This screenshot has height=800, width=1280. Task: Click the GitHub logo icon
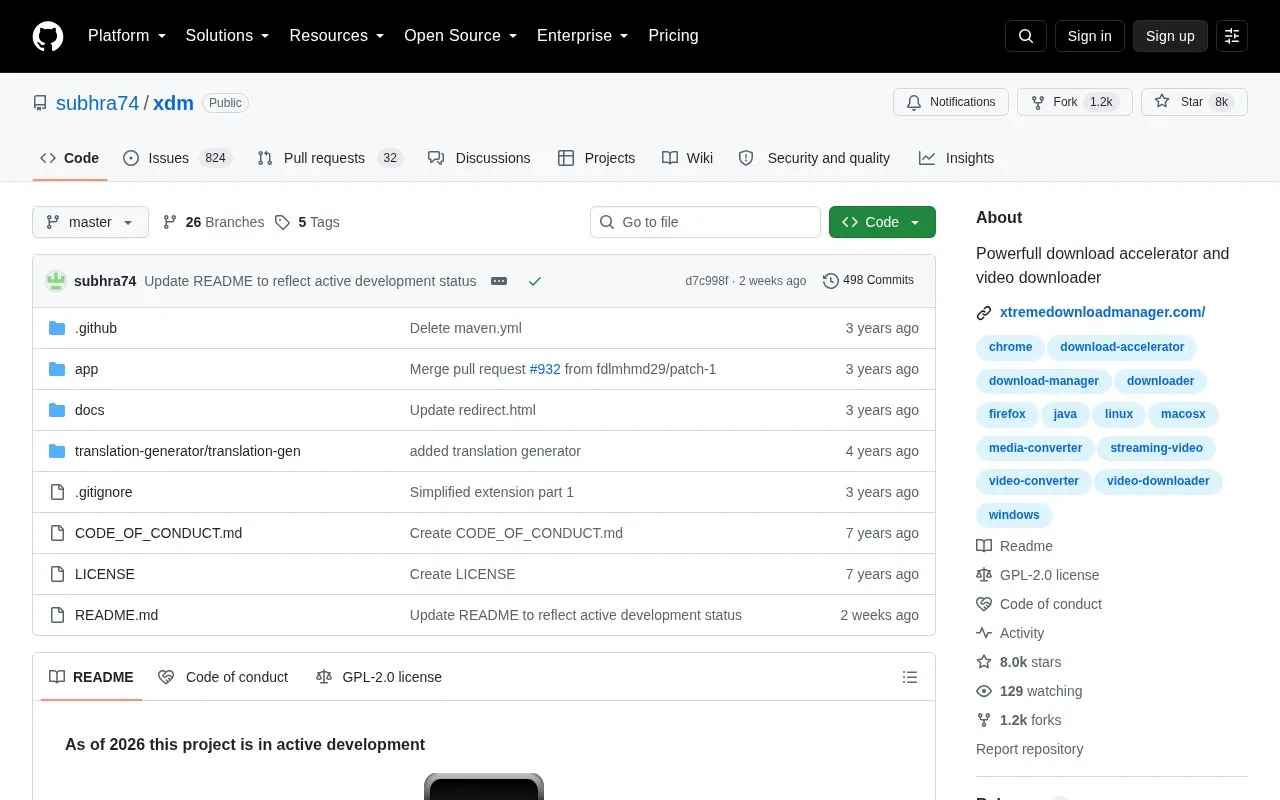48,36
